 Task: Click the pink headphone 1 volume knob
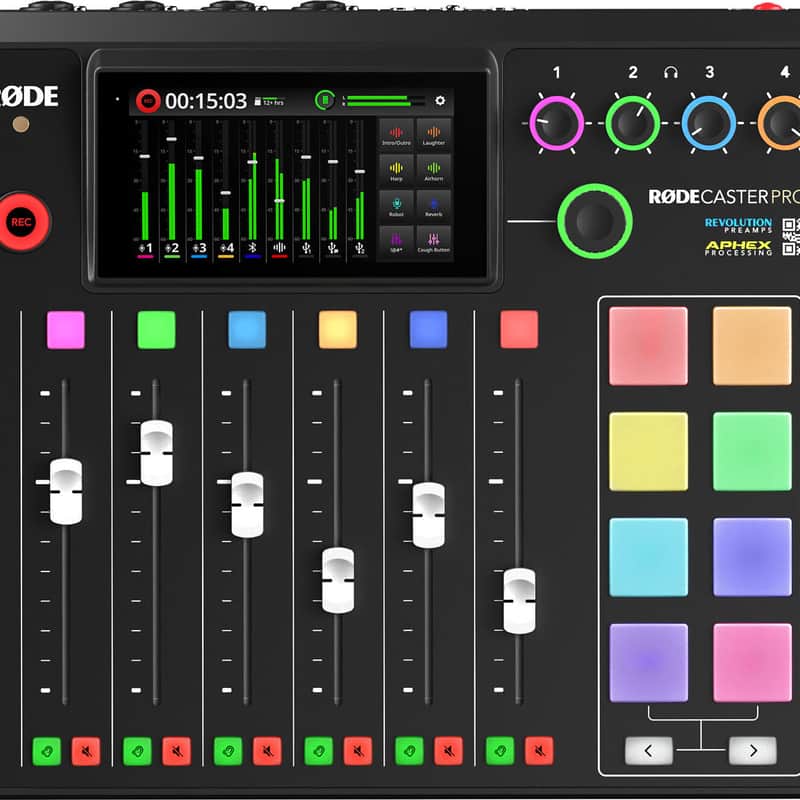coord(556,123)
